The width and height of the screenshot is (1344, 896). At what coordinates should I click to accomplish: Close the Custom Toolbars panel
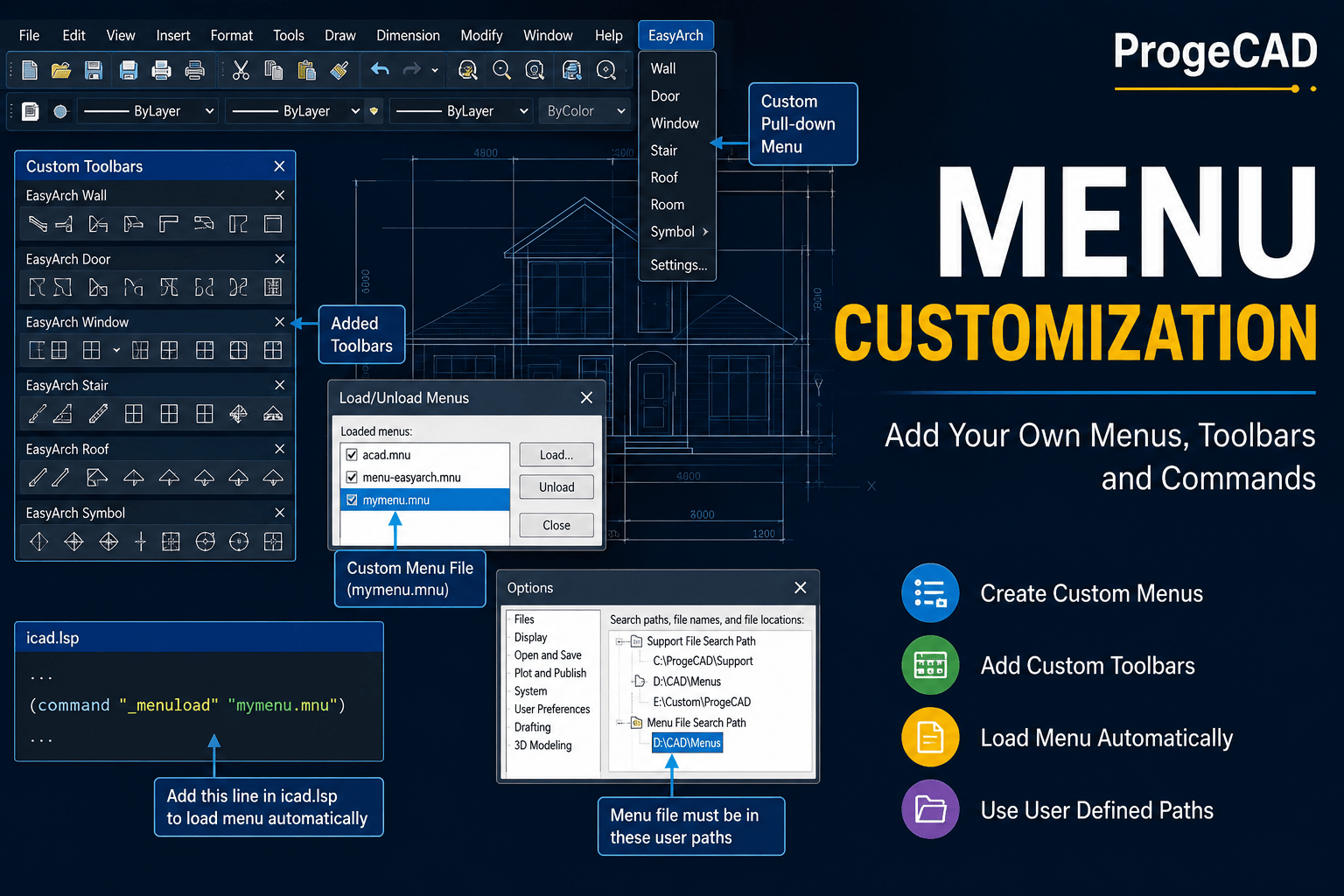[279, 166]
